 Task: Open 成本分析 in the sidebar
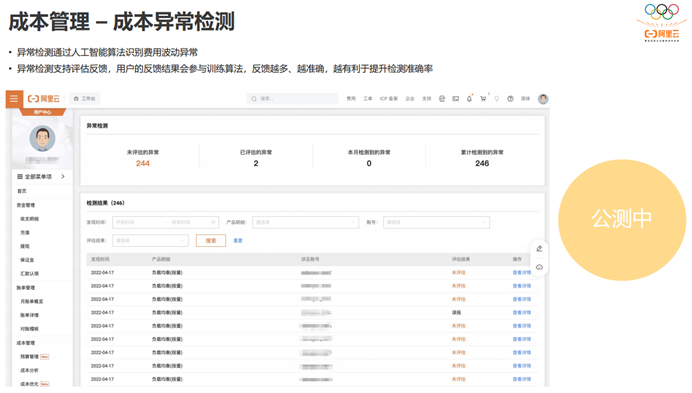point(30,370)
